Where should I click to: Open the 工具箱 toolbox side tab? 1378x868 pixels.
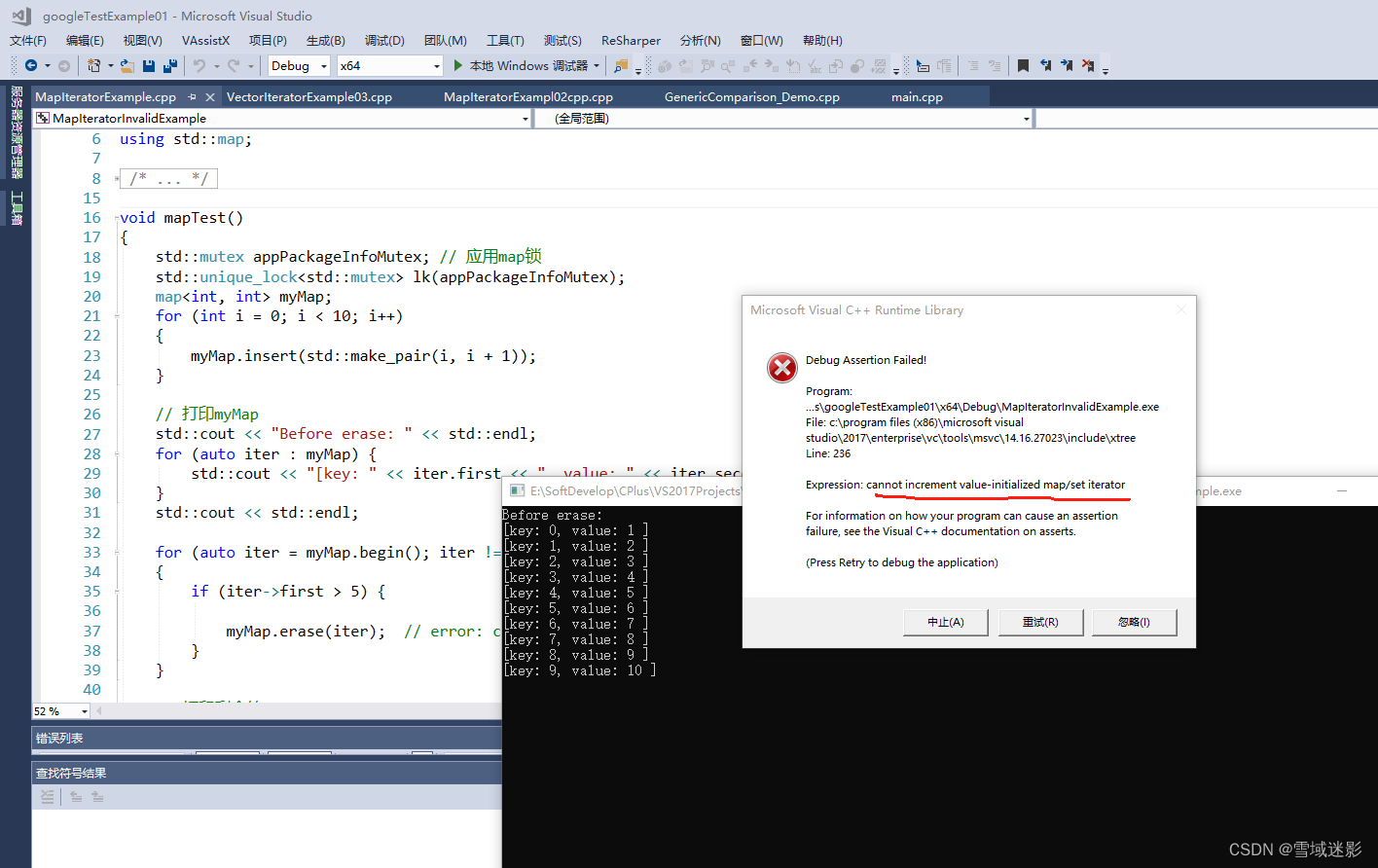point(17,207)
